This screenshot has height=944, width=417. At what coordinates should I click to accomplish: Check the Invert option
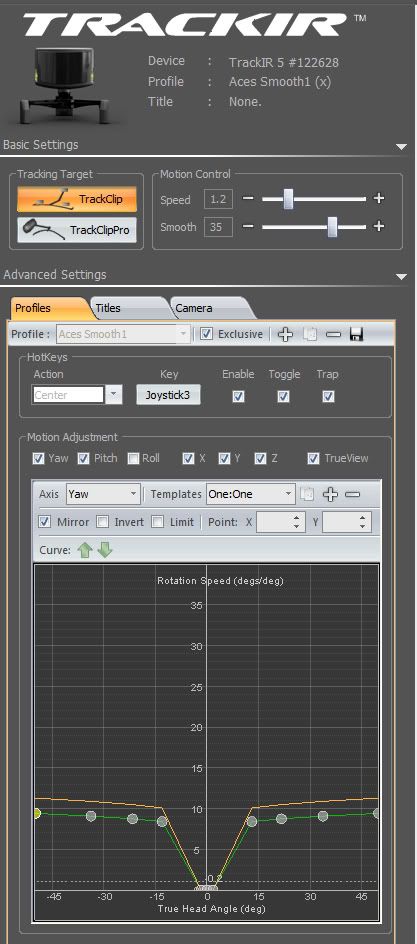(x=103, y=522)
